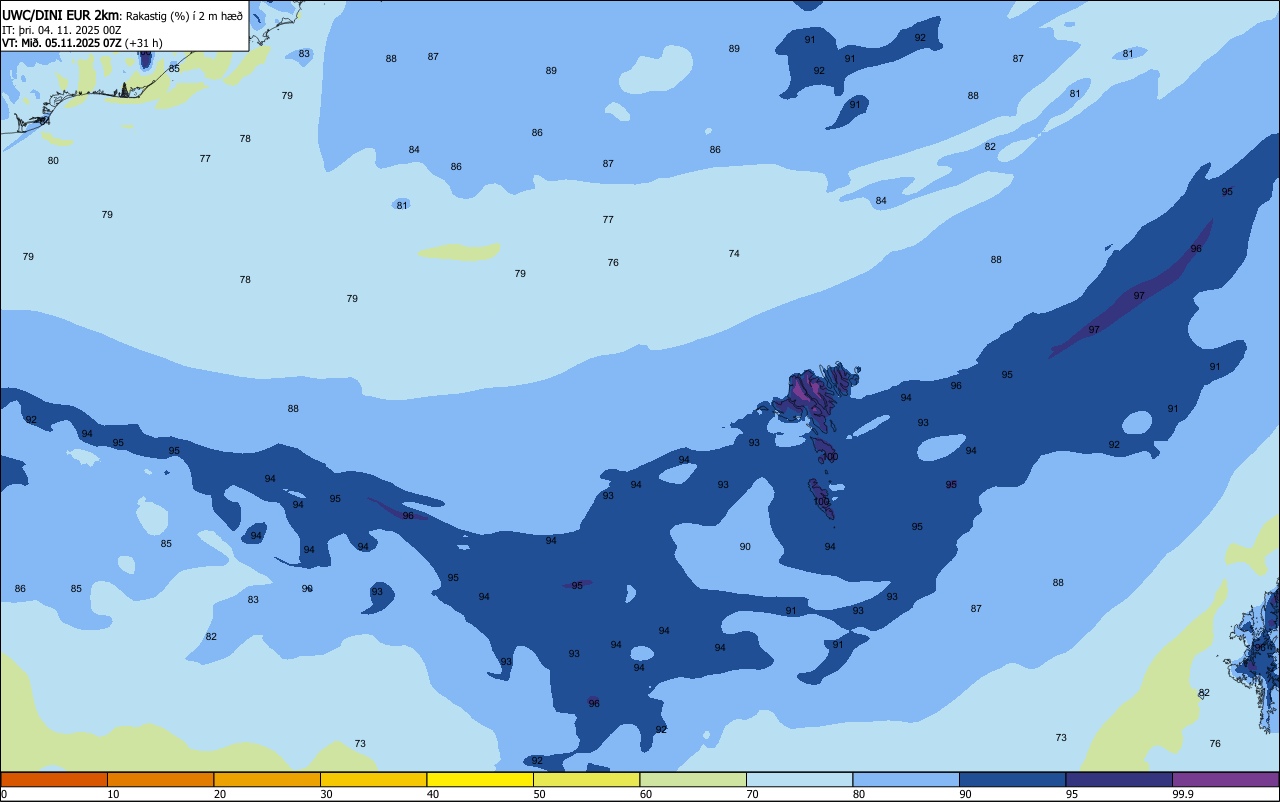Viewport: 1280px width, 802px height.
Task: Click the legend scale label '50'
Action: (x=539, y=794)
